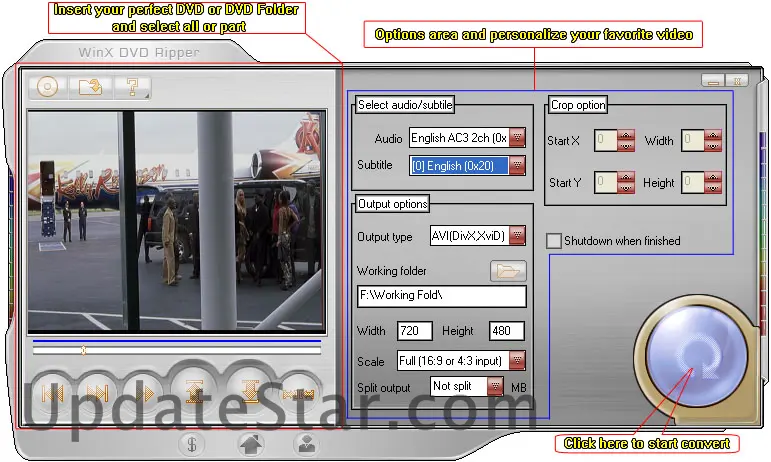Click the dollar sign purchase icon
The width and height of the screenshot is (771, 462).
point(192,444)
